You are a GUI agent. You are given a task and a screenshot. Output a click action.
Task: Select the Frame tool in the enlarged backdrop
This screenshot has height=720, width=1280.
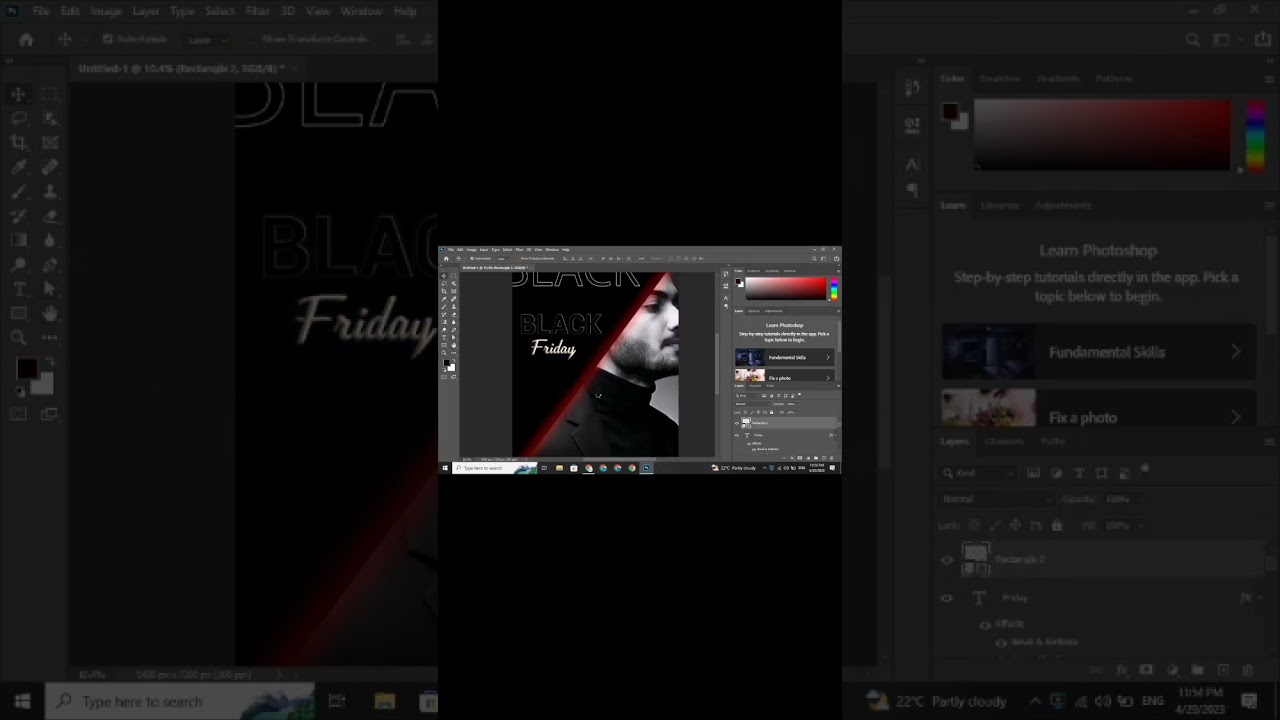click(x=50, y=143)
